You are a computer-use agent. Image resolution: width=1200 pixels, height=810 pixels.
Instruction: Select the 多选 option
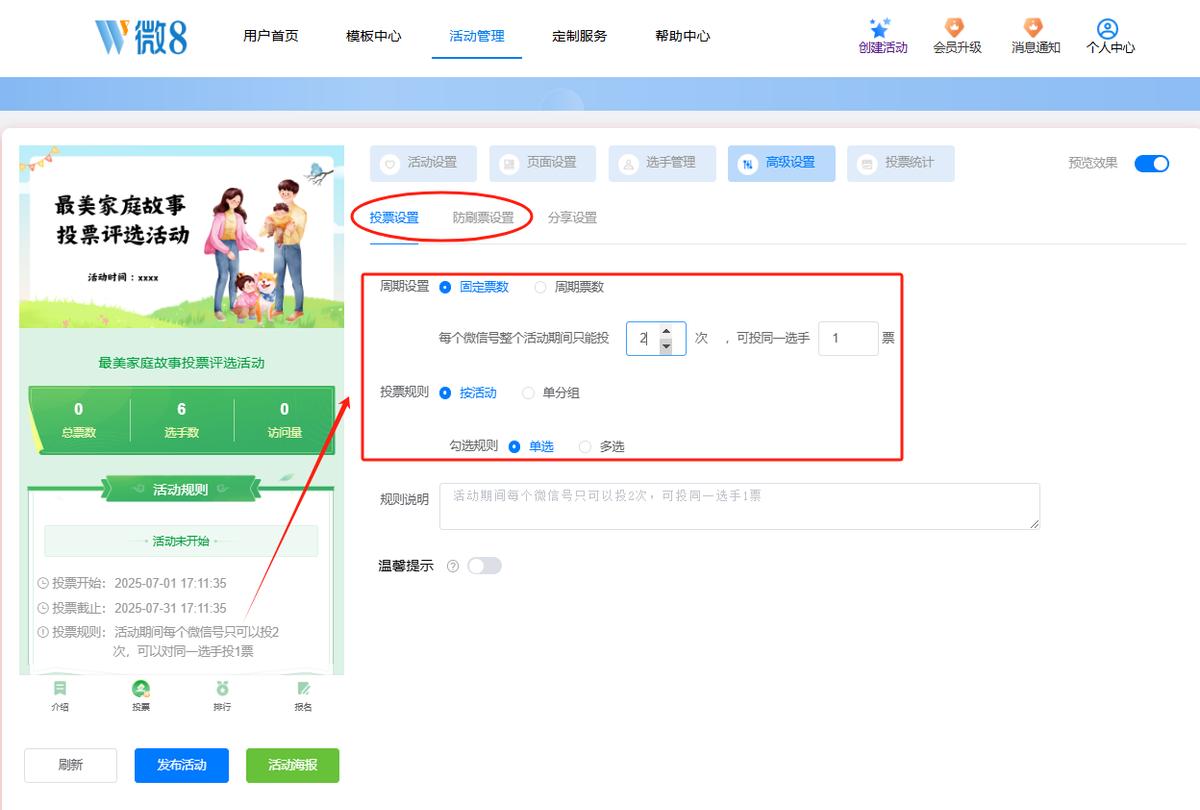(602, 447)
